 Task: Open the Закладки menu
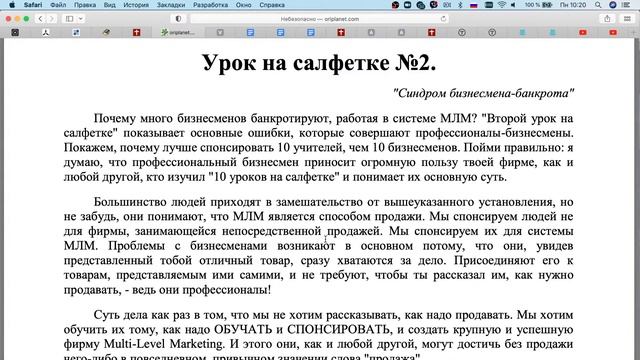pyautogui.click(x=171, y=5)
